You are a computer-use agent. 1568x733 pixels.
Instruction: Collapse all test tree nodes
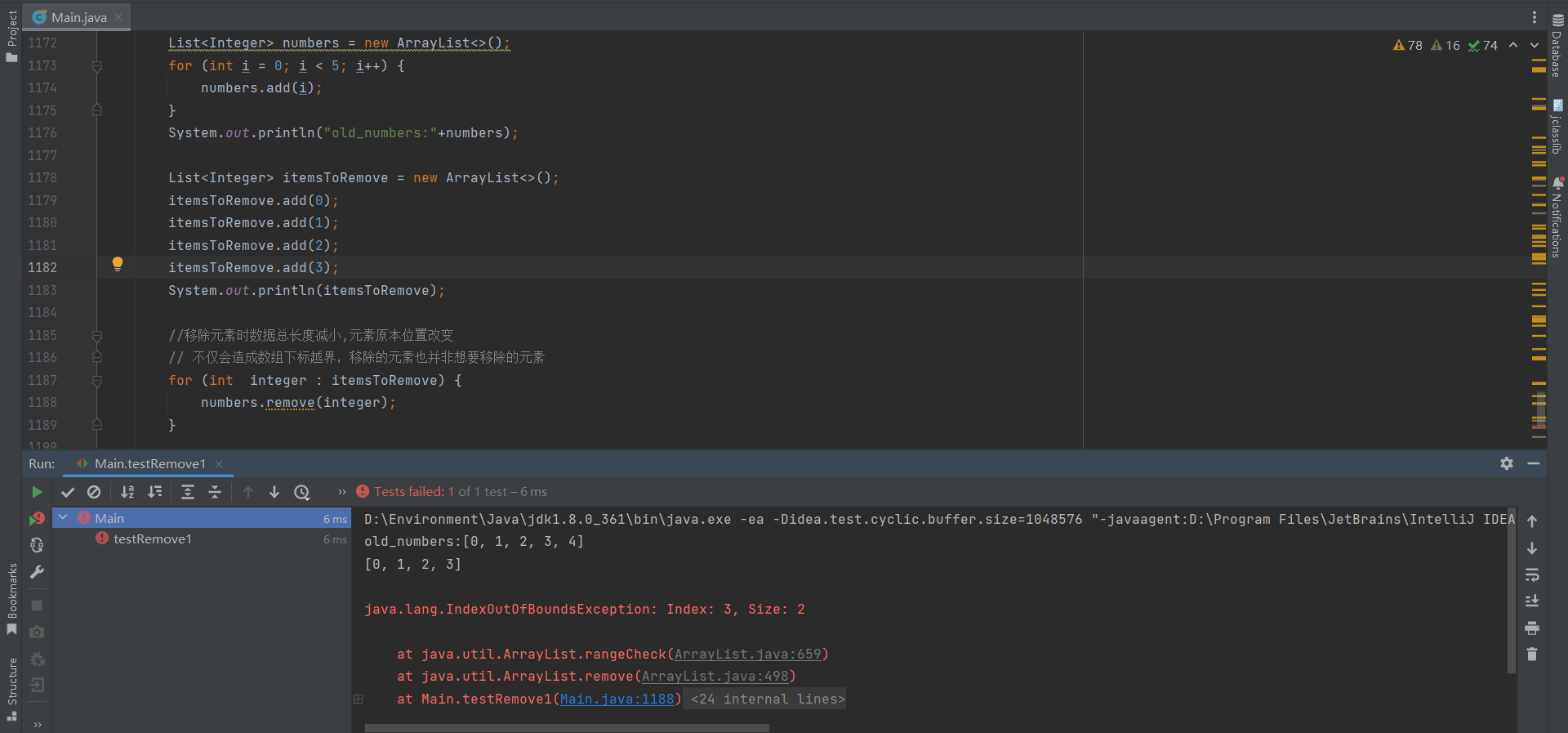tap(215, 492)
